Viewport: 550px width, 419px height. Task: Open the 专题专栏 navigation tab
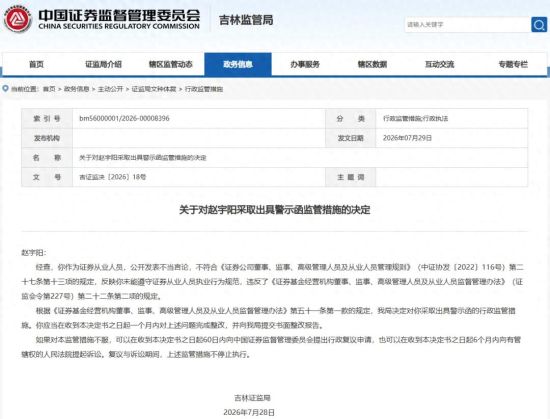click(x=513, y=65)
